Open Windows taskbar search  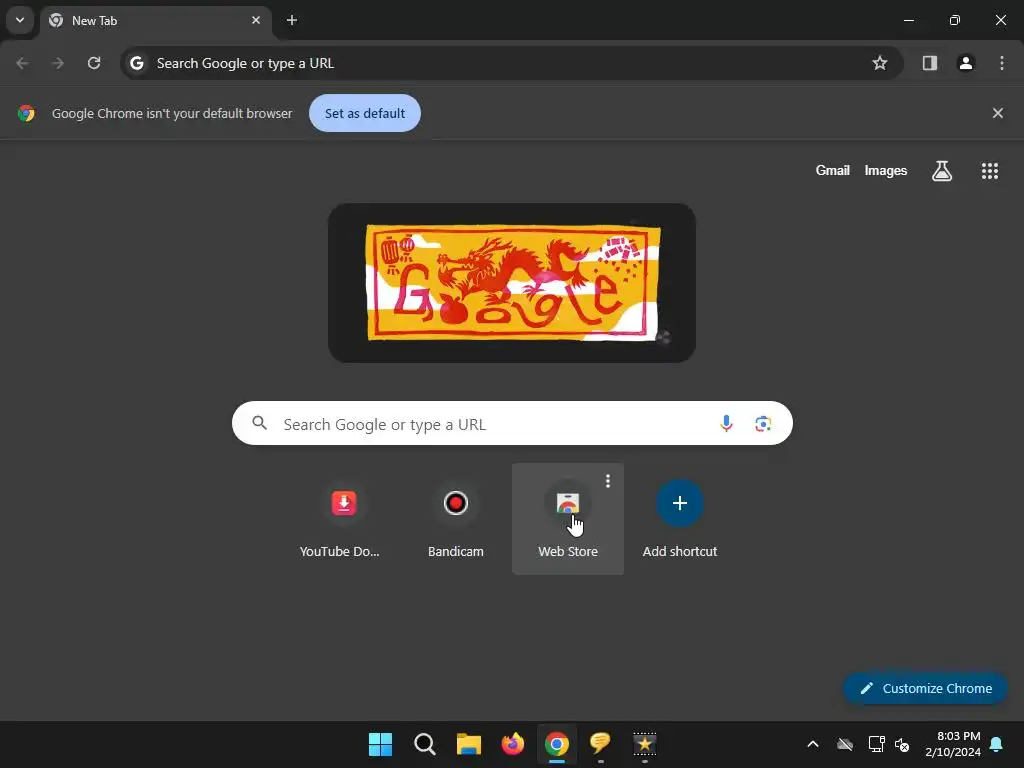coord(424,744)
